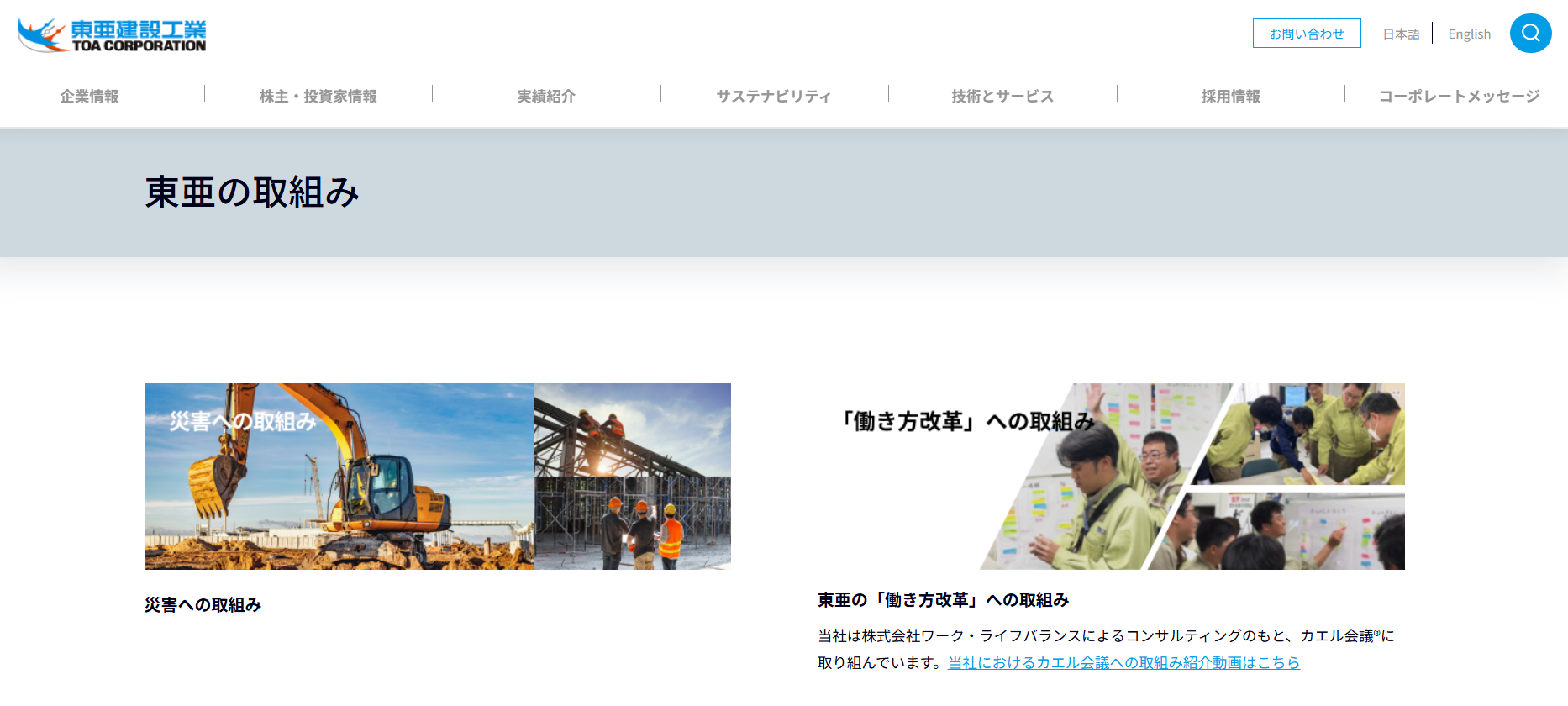This screenshot has width=1568, height=706.
Task: Open the 企業情報 menu
Action: click(90, 96)
